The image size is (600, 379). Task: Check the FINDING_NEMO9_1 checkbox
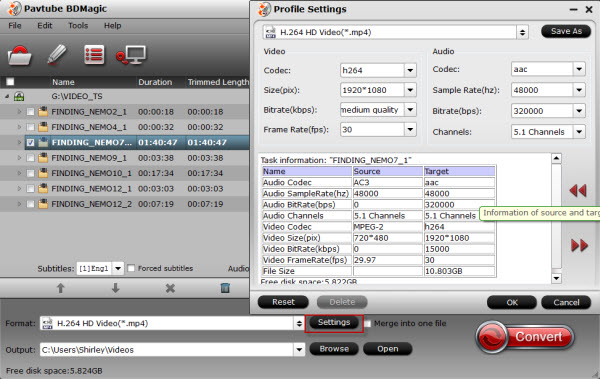[30, 158]
